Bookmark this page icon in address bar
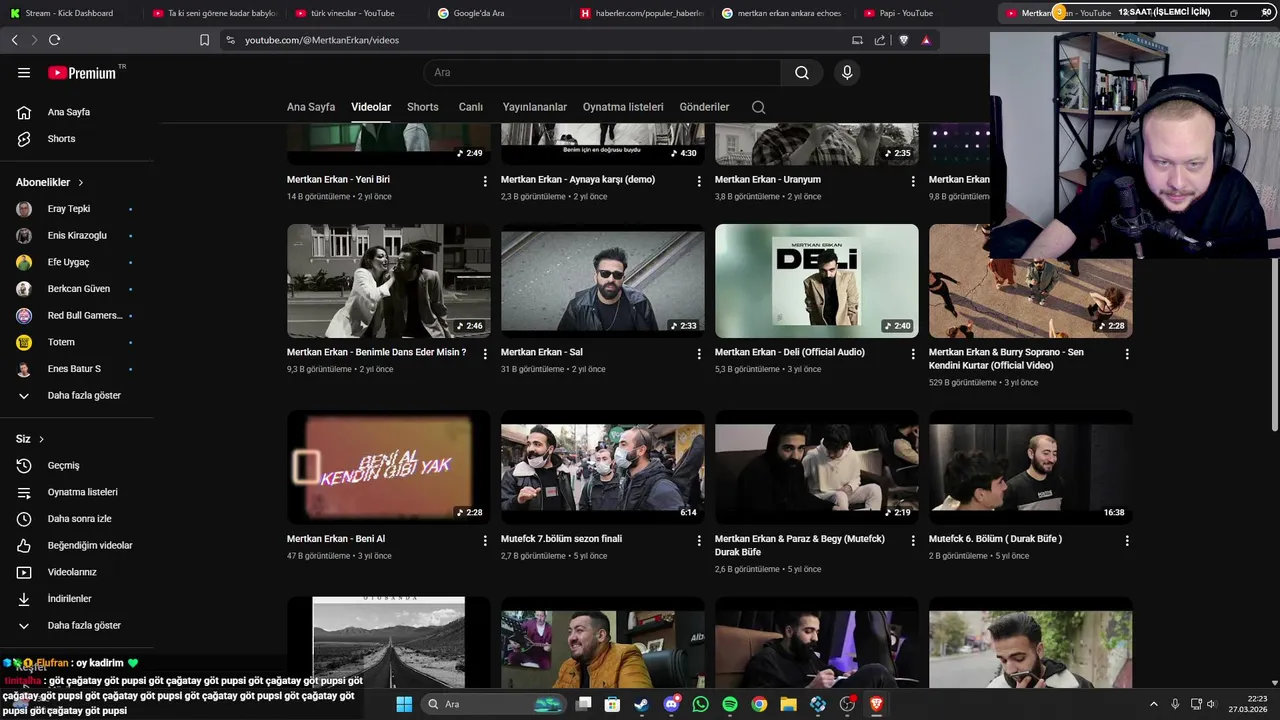 point(204,40)
